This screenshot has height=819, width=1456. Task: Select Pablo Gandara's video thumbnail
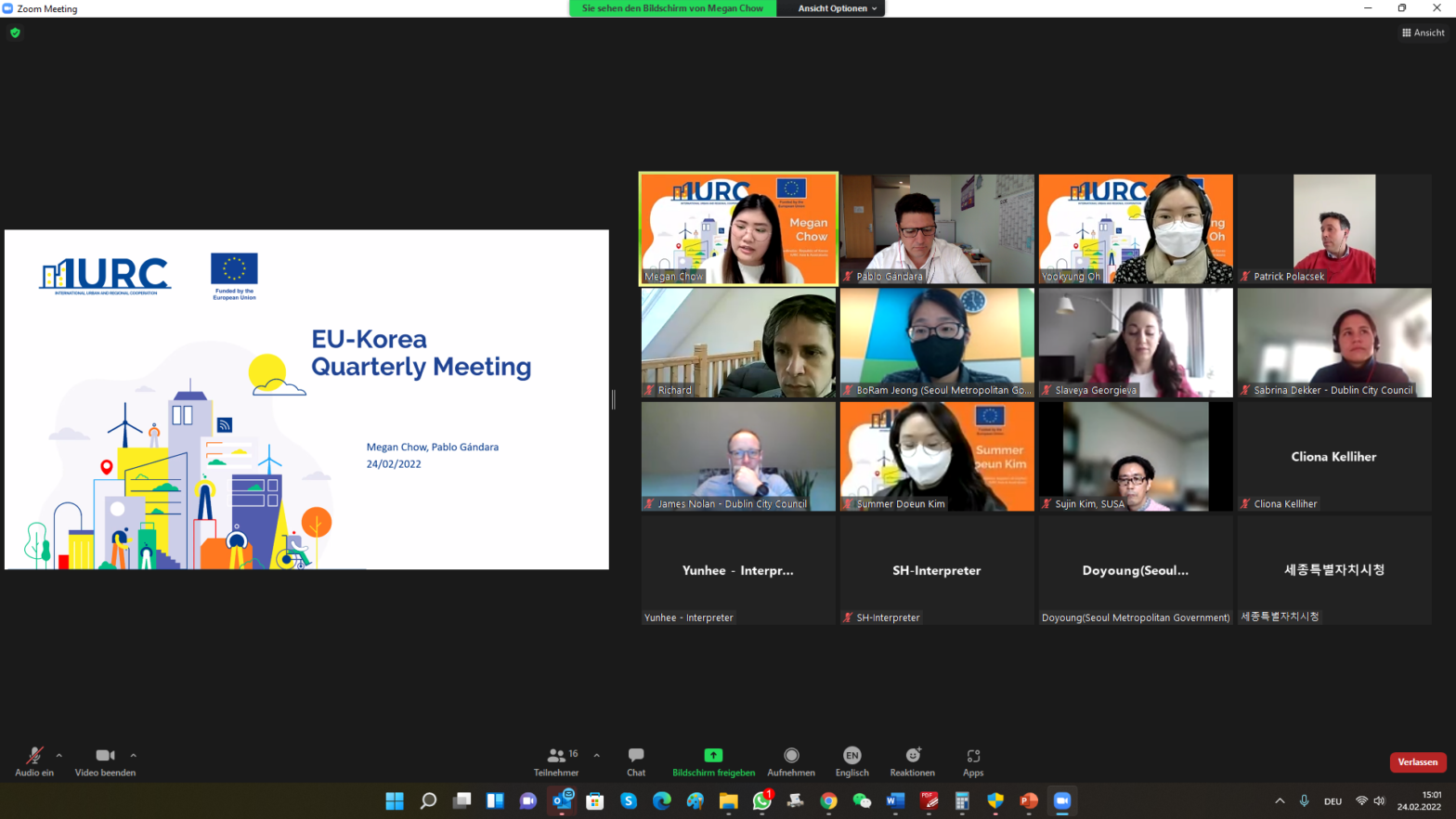[x=937, y=228]
